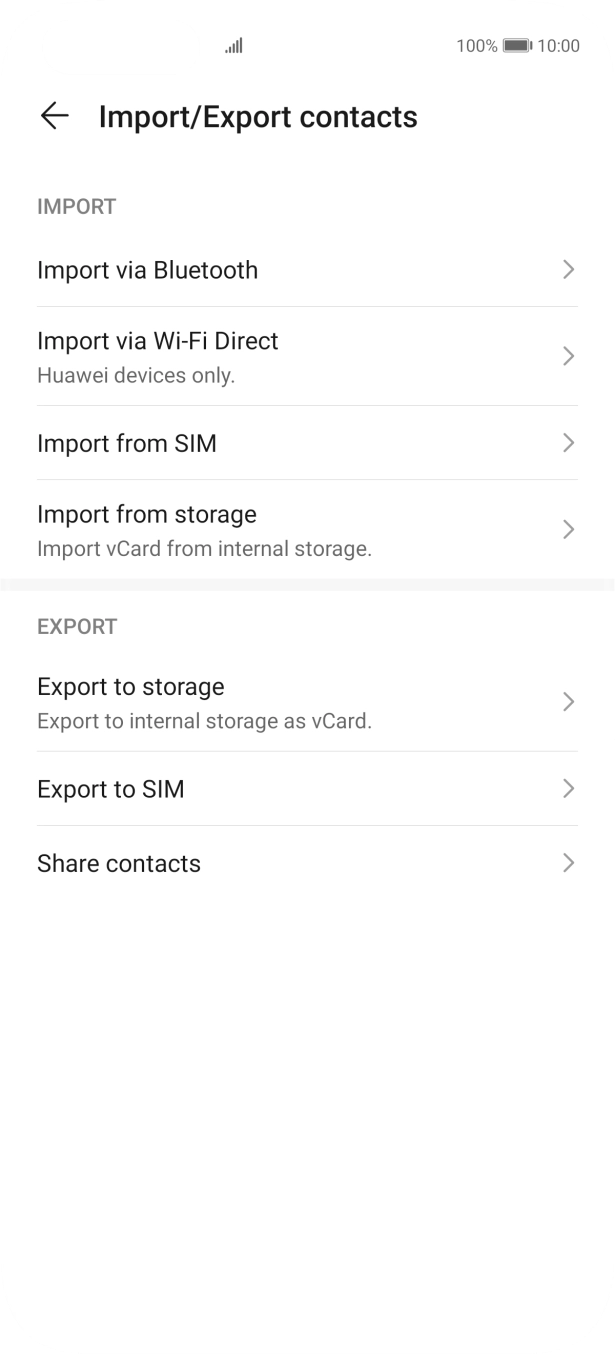The image size is (615, 1354).
Task: Tap the 100% battery percentage indicator
Action: [477, 45]
